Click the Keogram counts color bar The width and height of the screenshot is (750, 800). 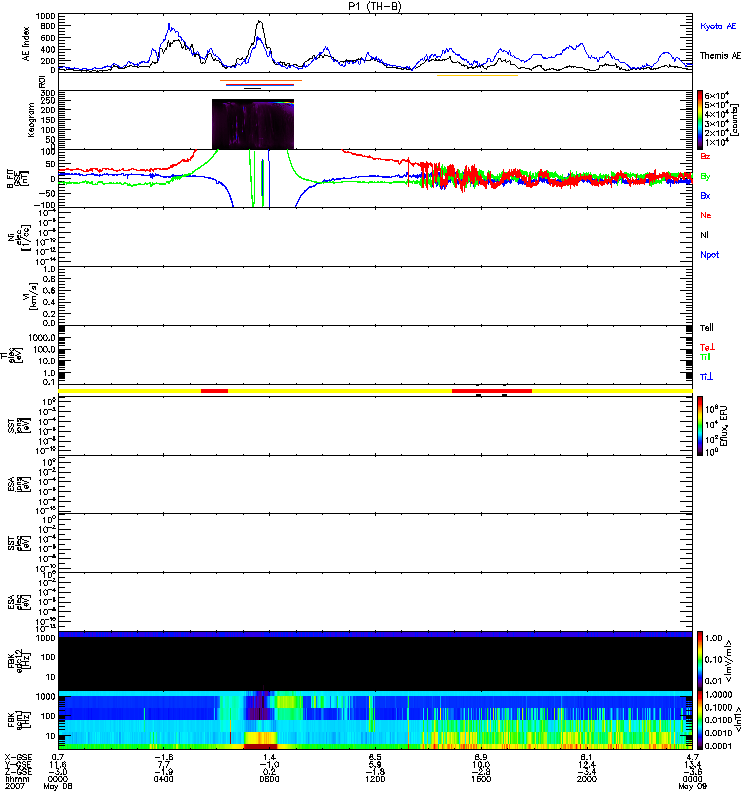click(x=700, y=120)
